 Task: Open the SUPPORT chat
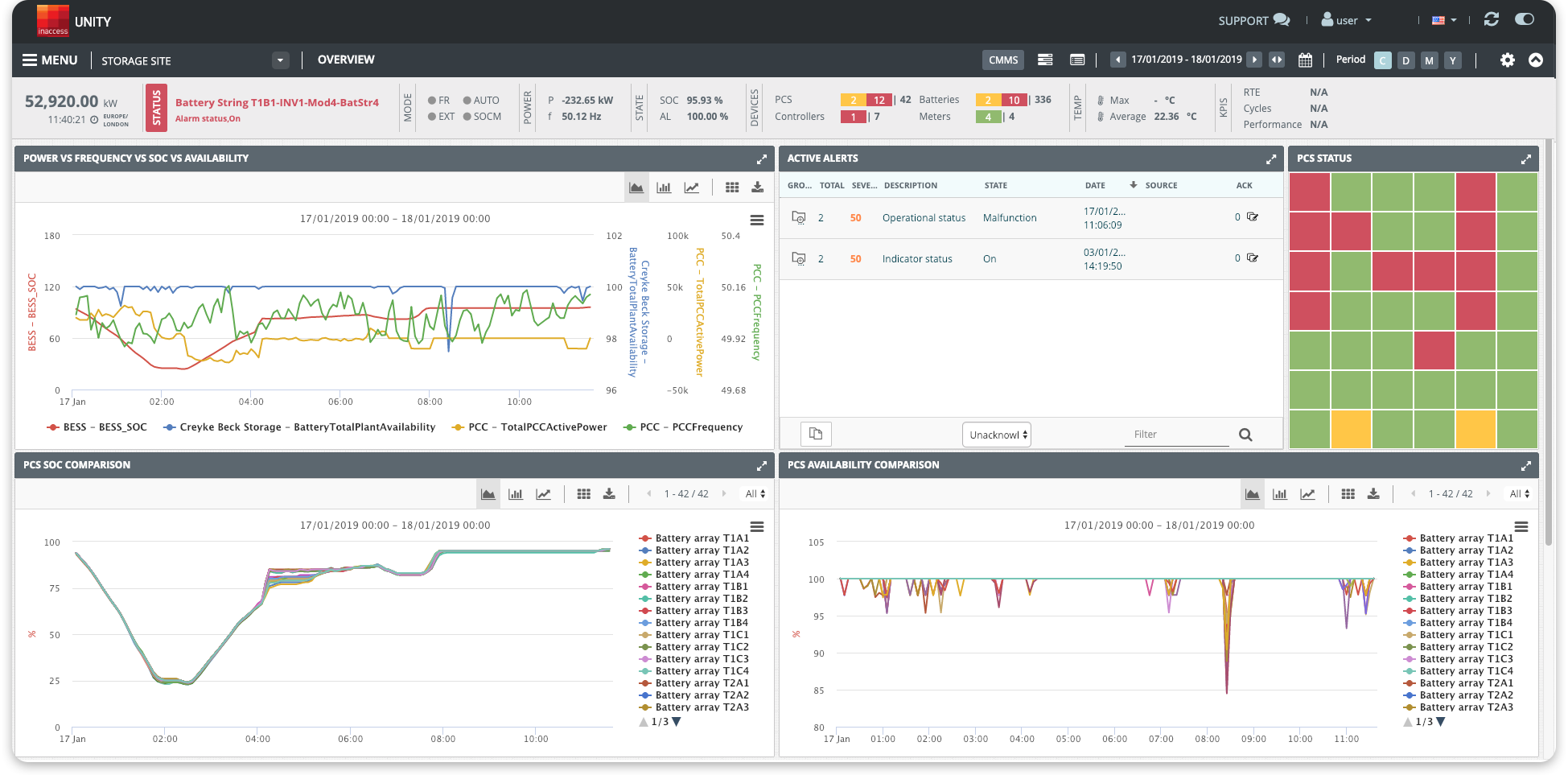pyautogui.click(x=1253, y=20)
